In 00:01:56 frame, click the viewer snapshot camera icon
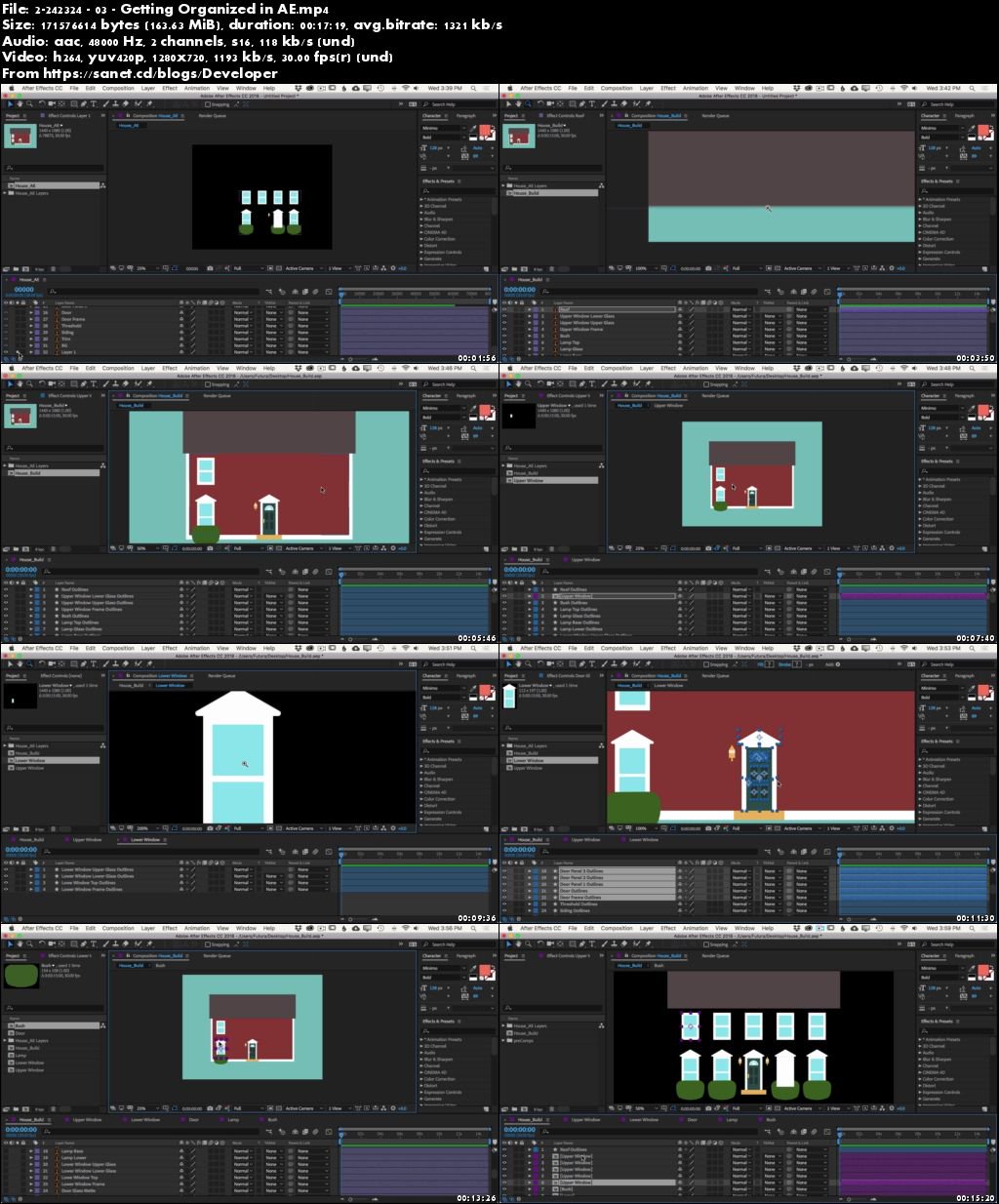The image size is (999, 1204). (x=210, y=268)
